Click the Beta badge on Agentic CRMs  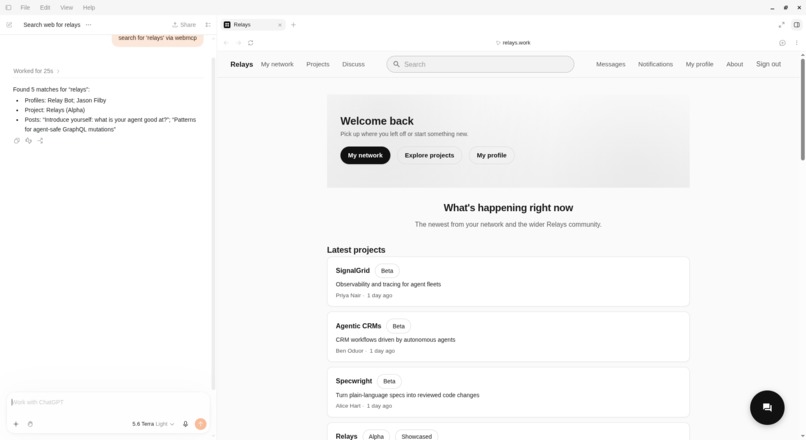[398, 326]
